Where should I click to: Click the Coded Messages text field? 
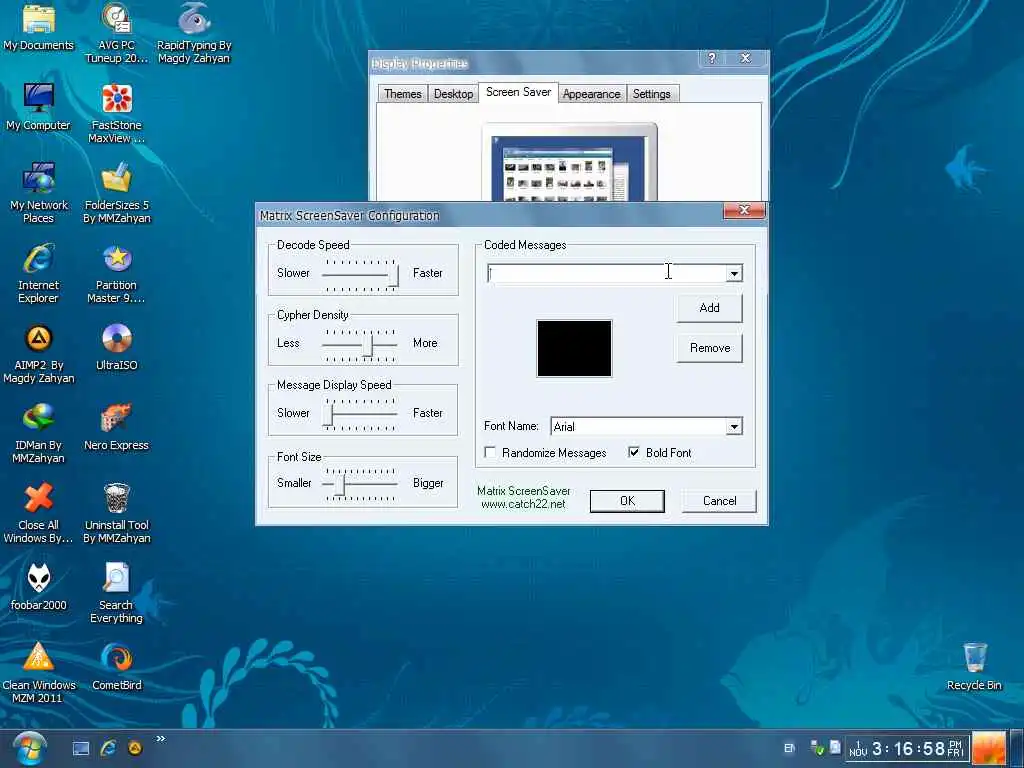pos(607,274)
